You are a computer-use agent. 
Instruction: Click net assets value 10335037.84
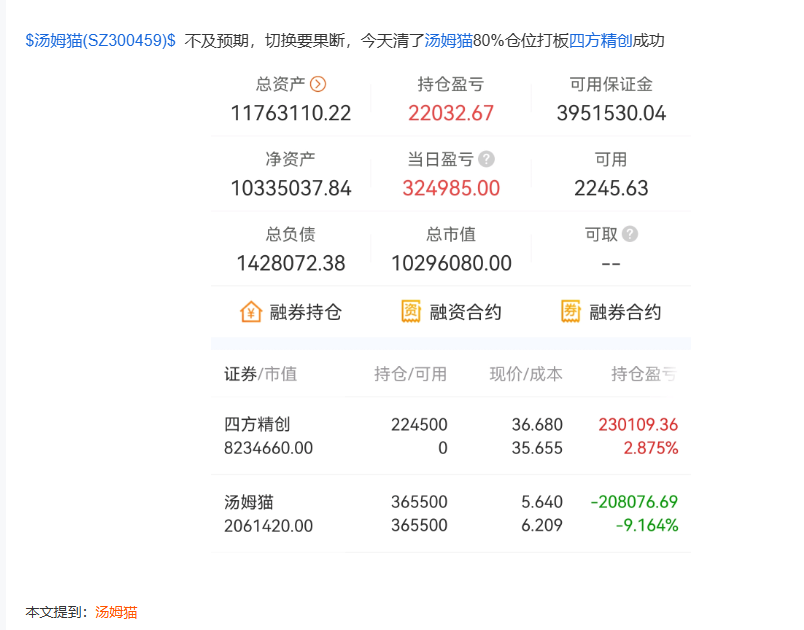pos(291,188)
